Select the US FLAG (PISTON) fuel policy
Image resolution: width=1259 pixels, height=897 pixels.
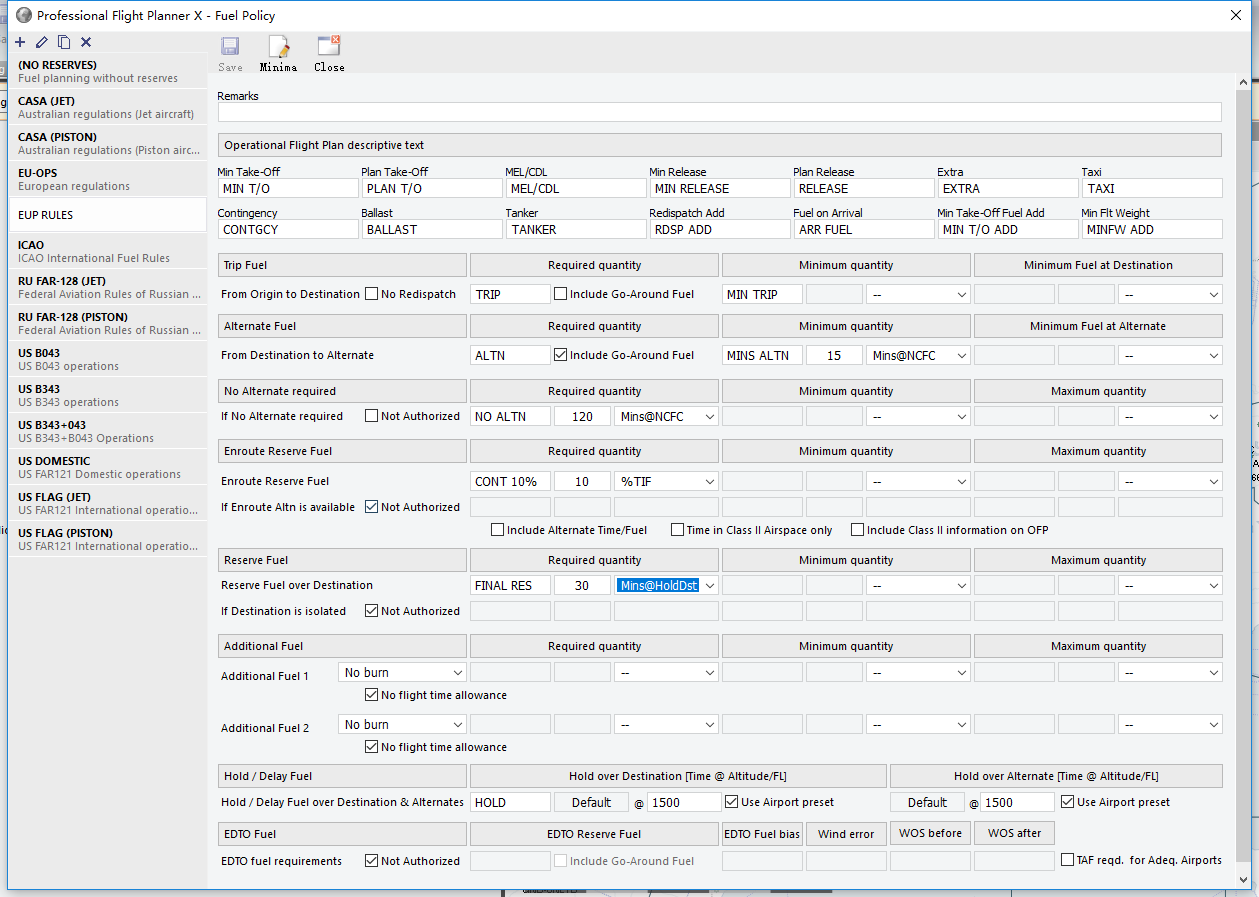pyautogui.click(x=108, y=539)
